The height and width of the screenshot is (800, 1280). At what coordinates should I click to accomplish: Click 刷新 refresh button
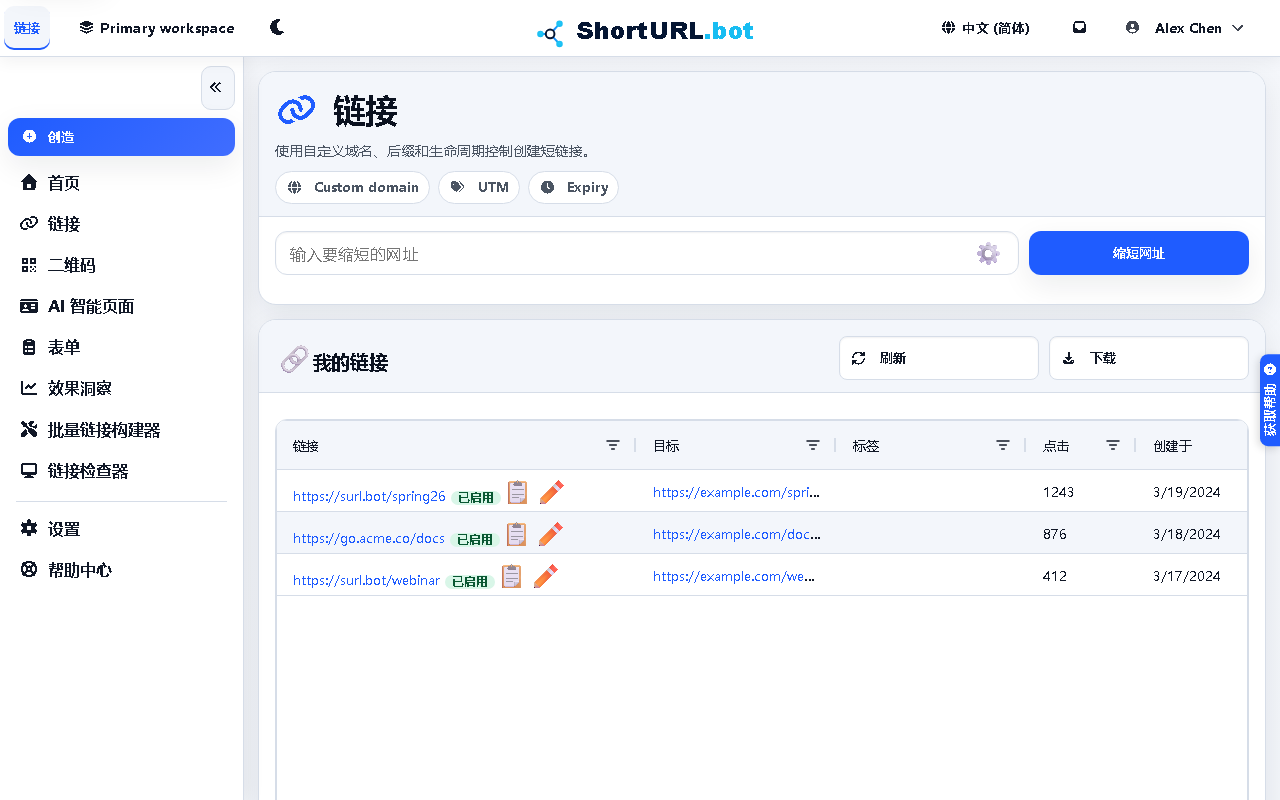[939, 358]
